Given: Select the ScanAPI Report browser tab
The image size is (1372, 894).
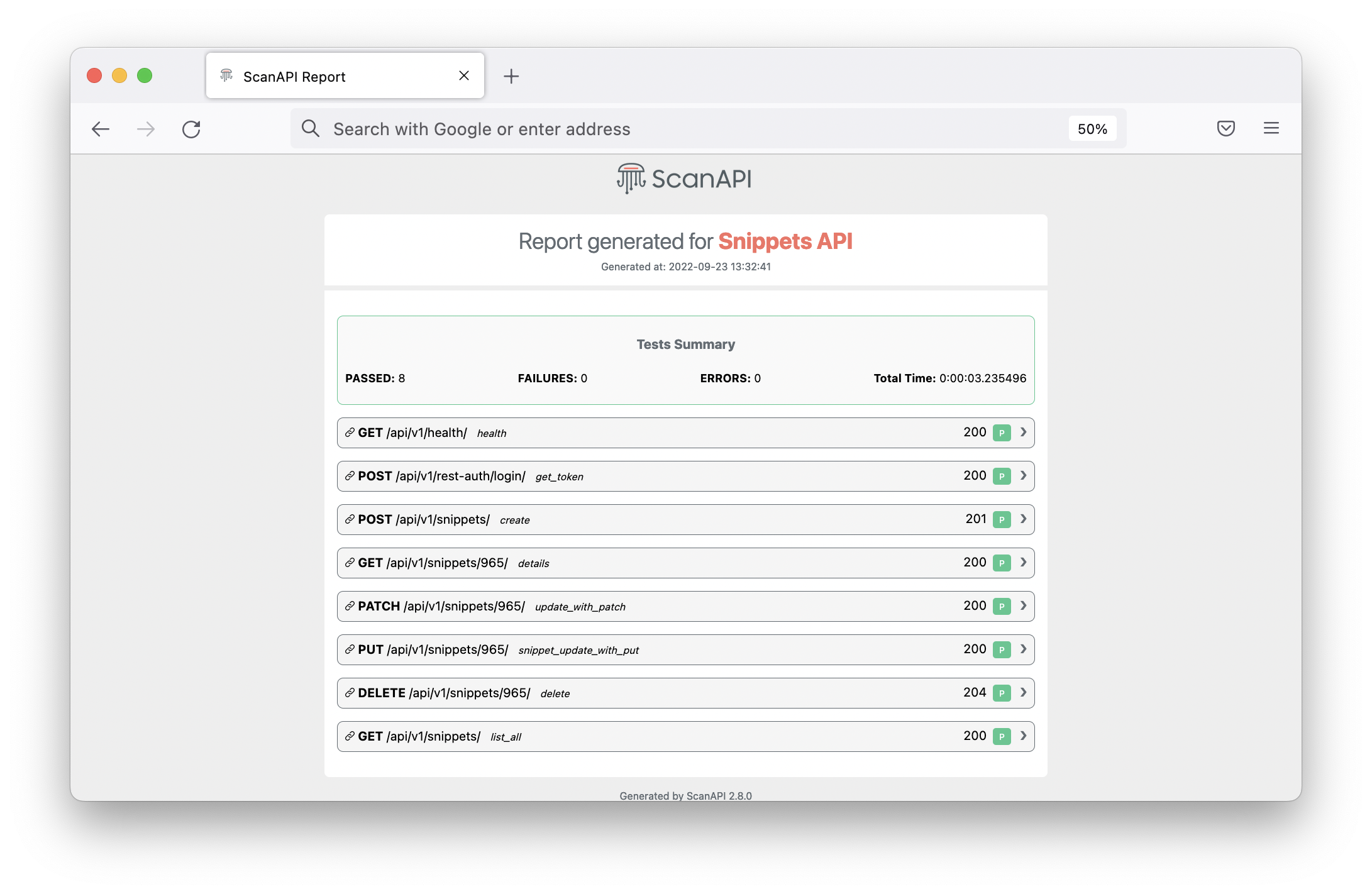Looking at the screenshot, I should 294,76.
